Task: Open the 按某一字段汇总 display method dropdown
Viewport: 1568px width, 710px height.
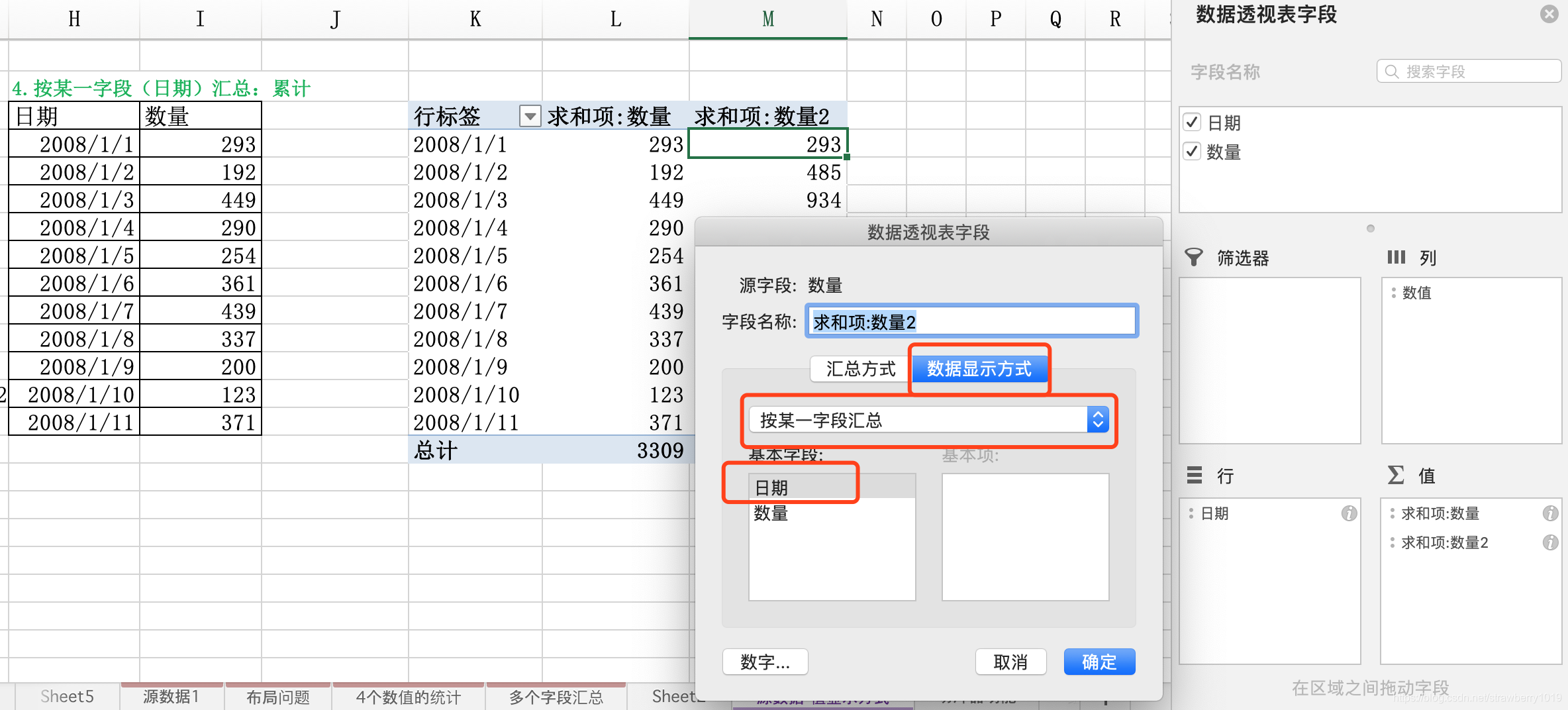Action: pyautogui.click(x=929, y=420)
